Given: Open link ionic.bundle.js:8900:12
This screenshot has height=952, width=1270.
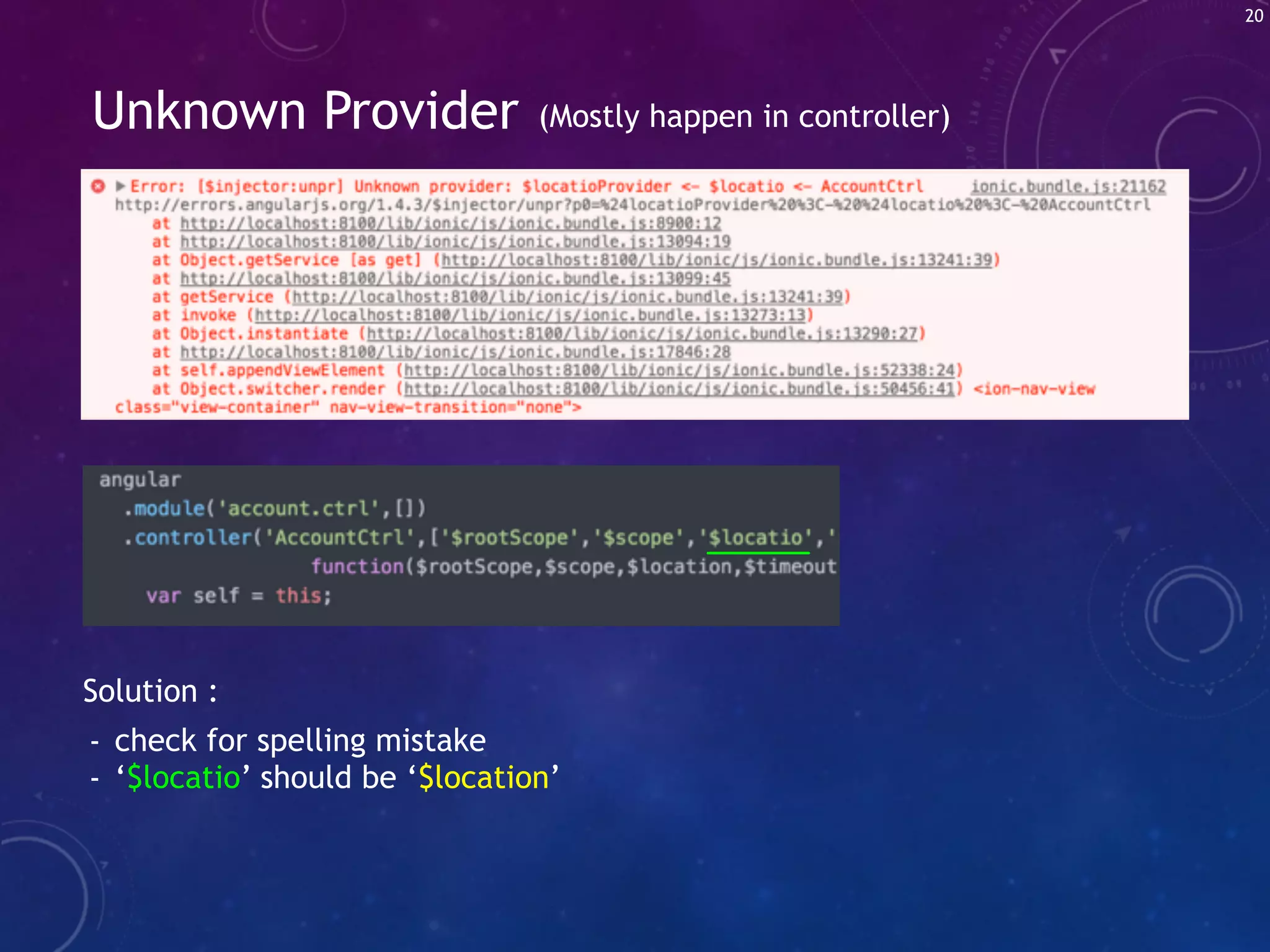Looking at the screenshot, I should 451,223.
